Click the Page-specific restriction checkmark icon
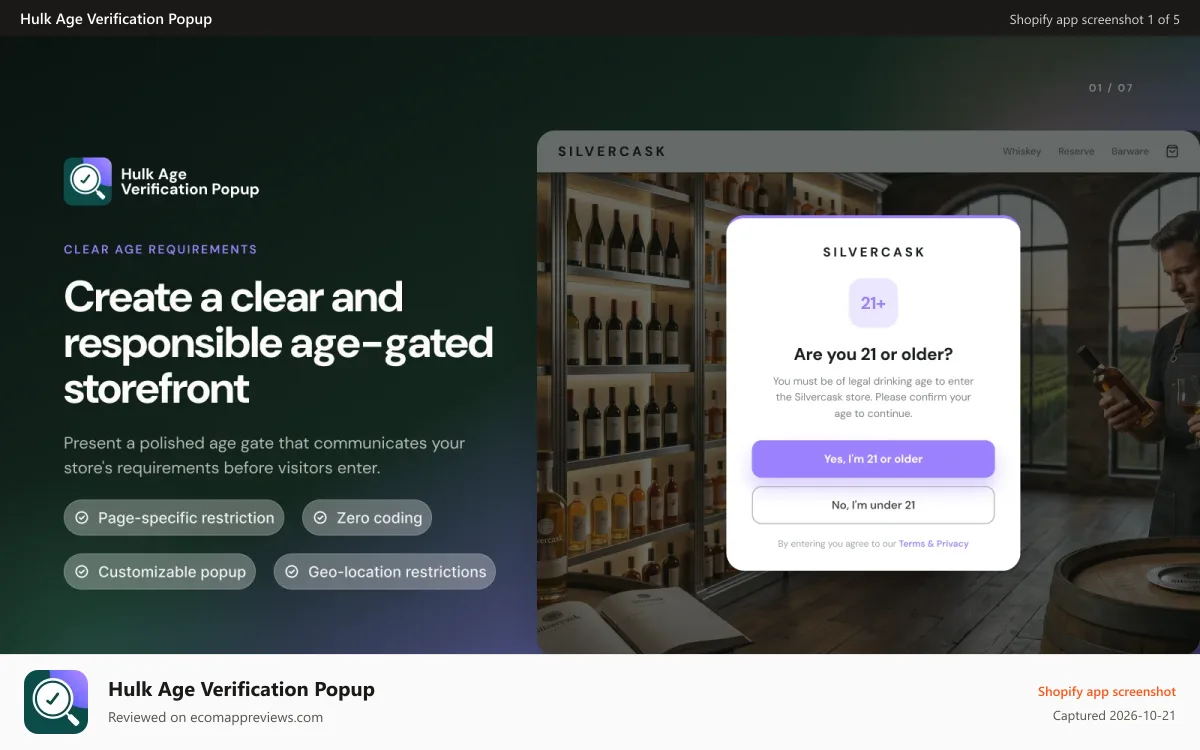 pos(81,518)
